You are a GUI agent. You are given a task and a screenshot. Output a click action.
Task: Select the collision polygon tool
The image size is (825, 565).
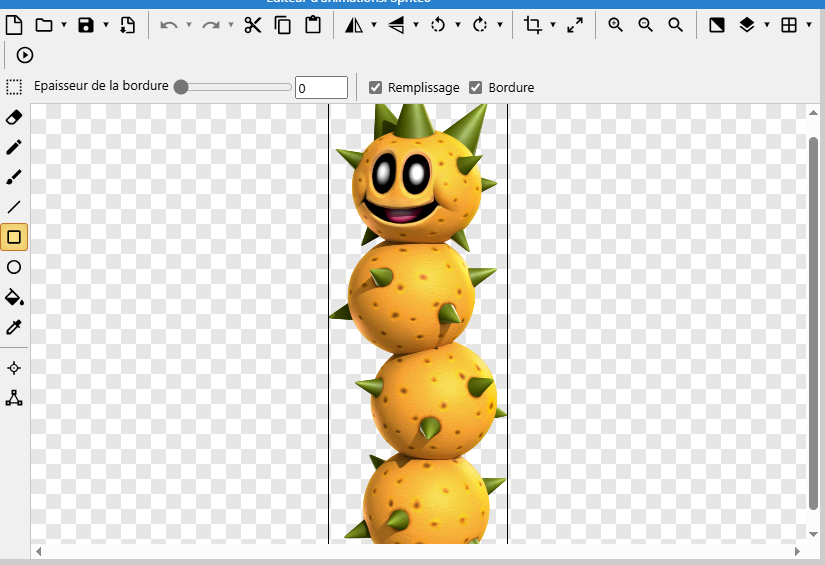[x=14, y=398]
